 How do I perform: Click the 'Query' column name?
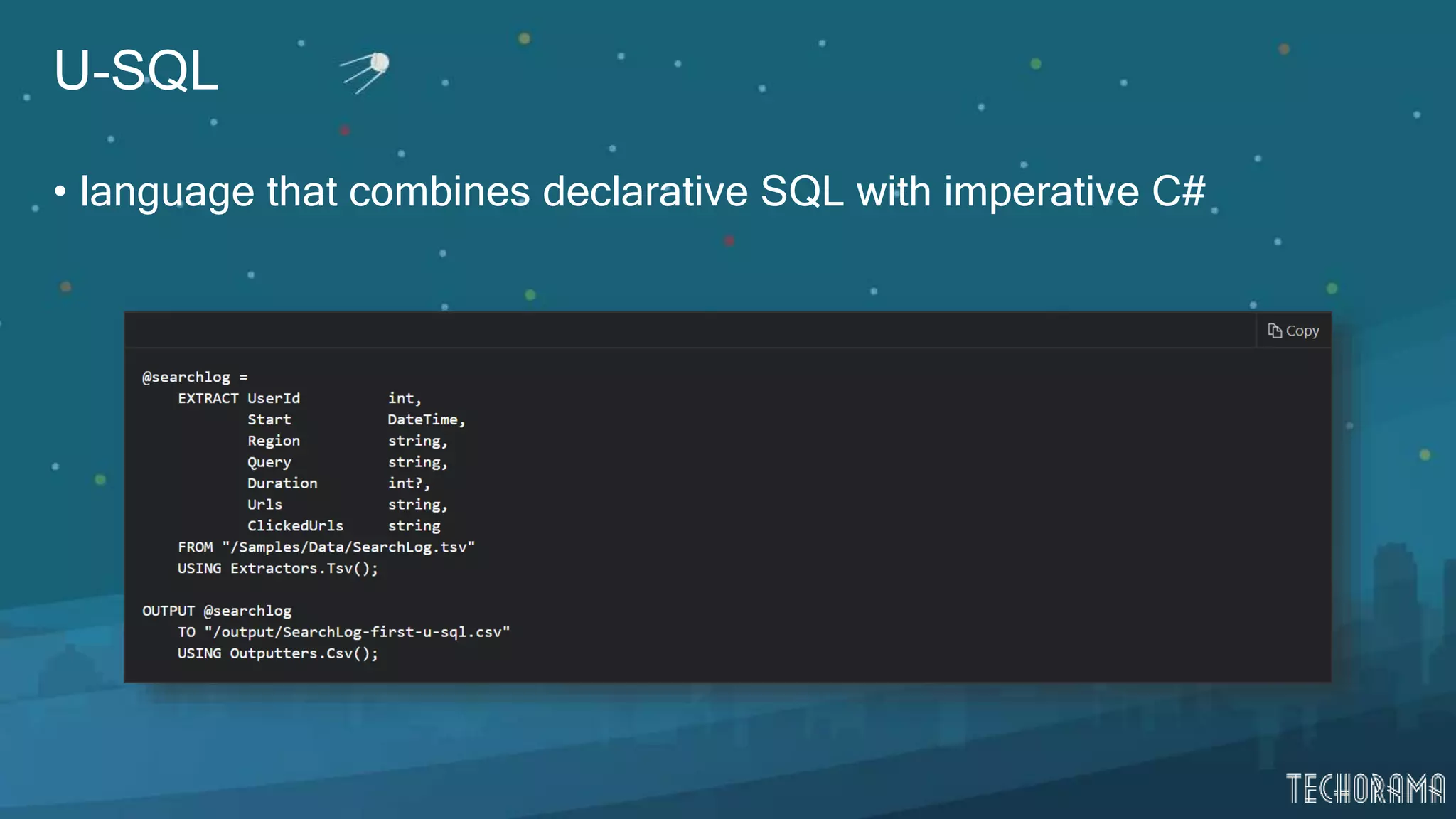269,462
